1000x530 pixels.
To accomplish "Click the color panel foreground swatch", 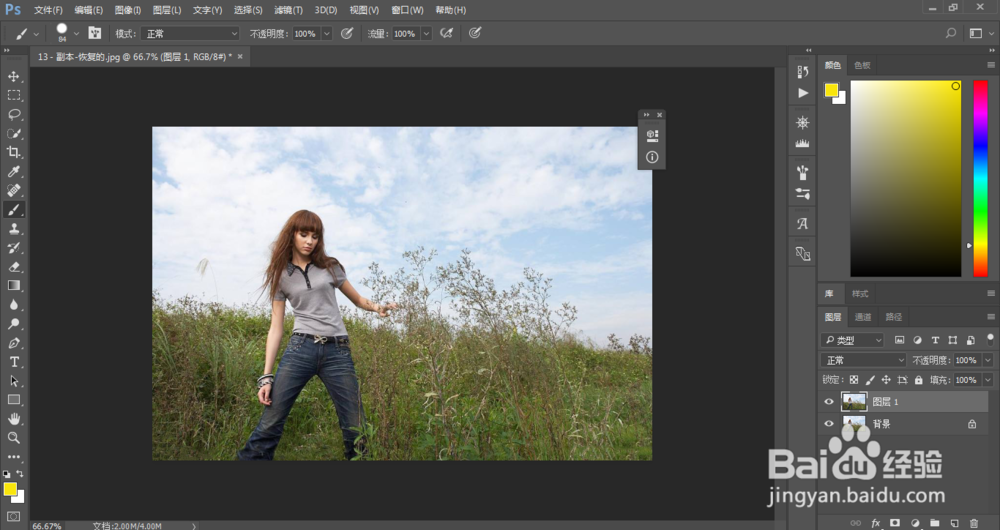I will (831, 90).
